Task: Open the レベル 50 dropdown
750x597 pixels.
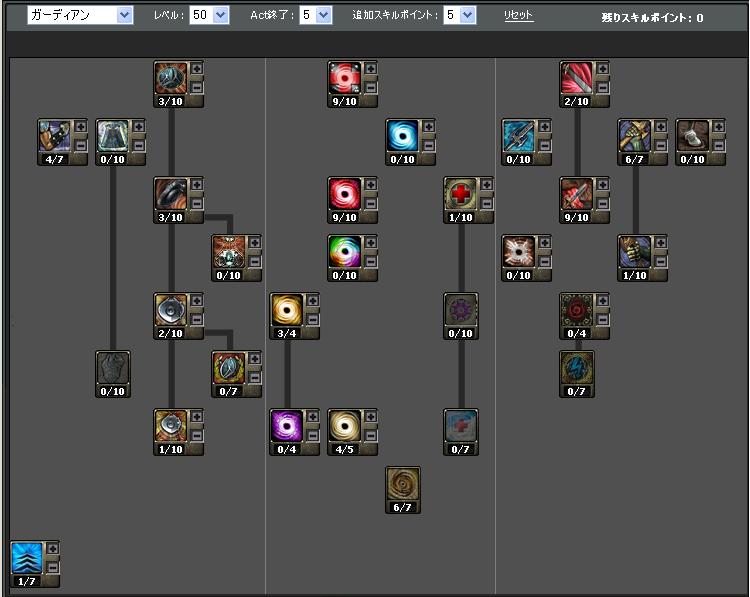Action: 209,15
